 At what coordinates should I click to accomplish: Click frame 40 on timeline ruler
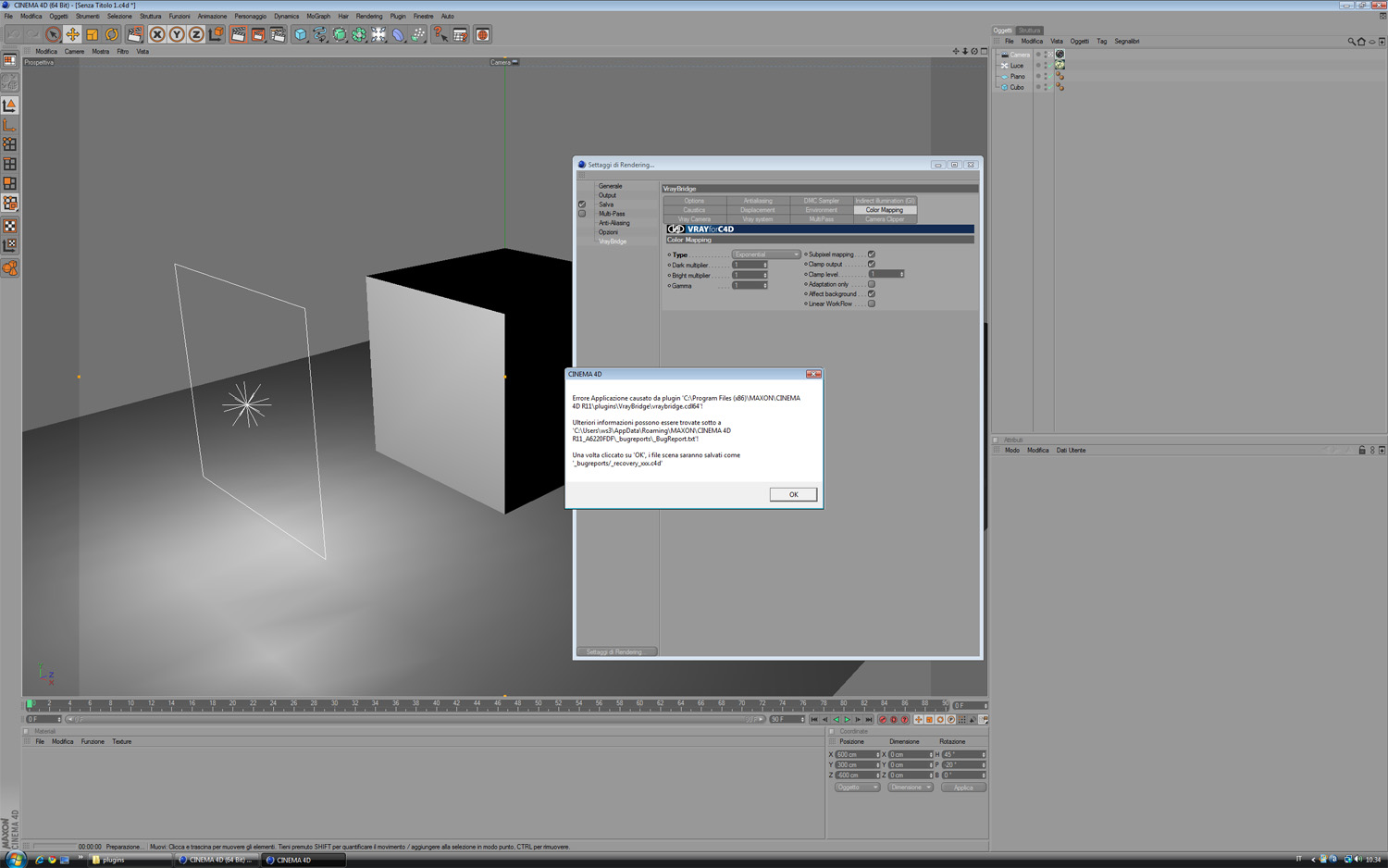point(436,704)
